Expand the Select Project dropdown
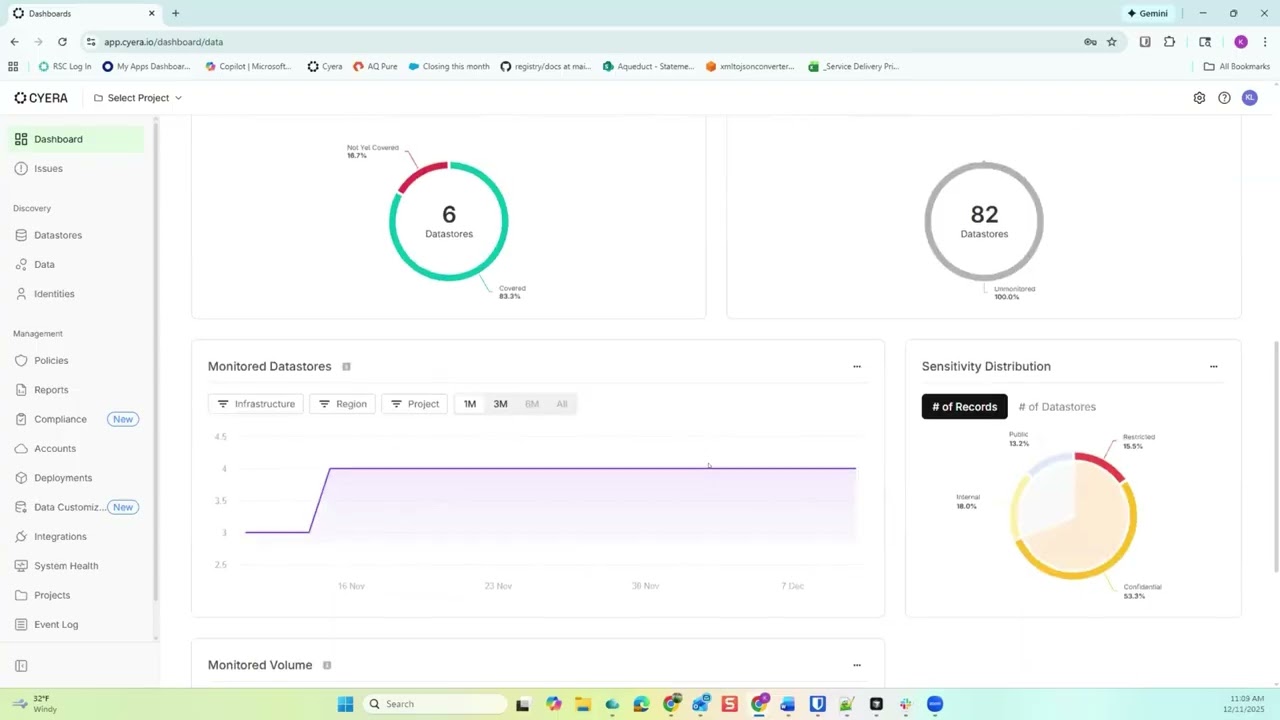Screen dimensions: 1280x720 [138, 98]
